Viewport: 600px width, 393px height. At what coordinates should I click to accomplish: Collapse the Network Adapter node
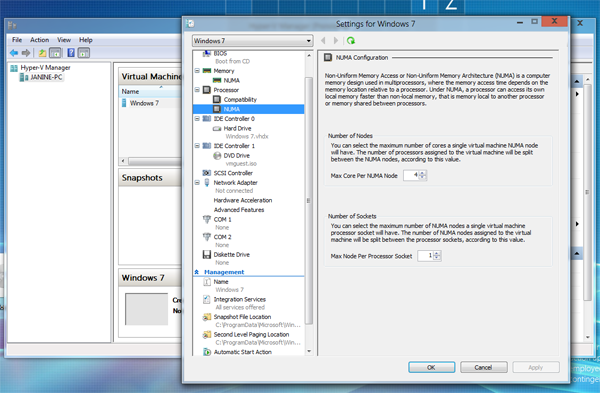[197, 183]
